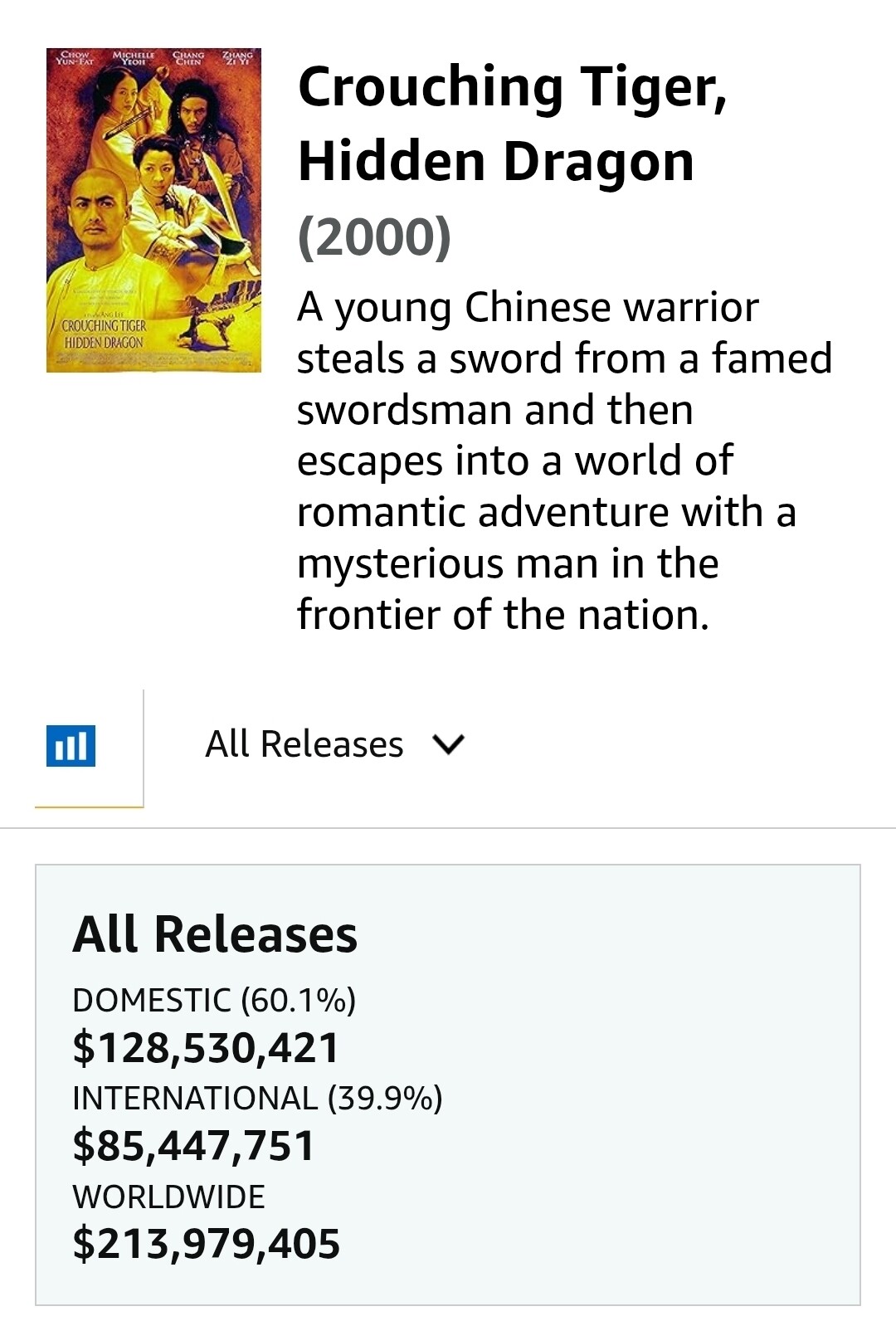The width and height of the screenshot is (896, 1321).
Task: Click the title text printed on poster
Action: click(104, 334)
